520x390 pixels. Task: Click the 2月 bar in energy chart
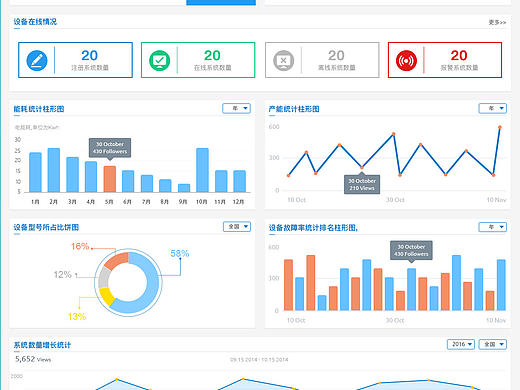54,170
